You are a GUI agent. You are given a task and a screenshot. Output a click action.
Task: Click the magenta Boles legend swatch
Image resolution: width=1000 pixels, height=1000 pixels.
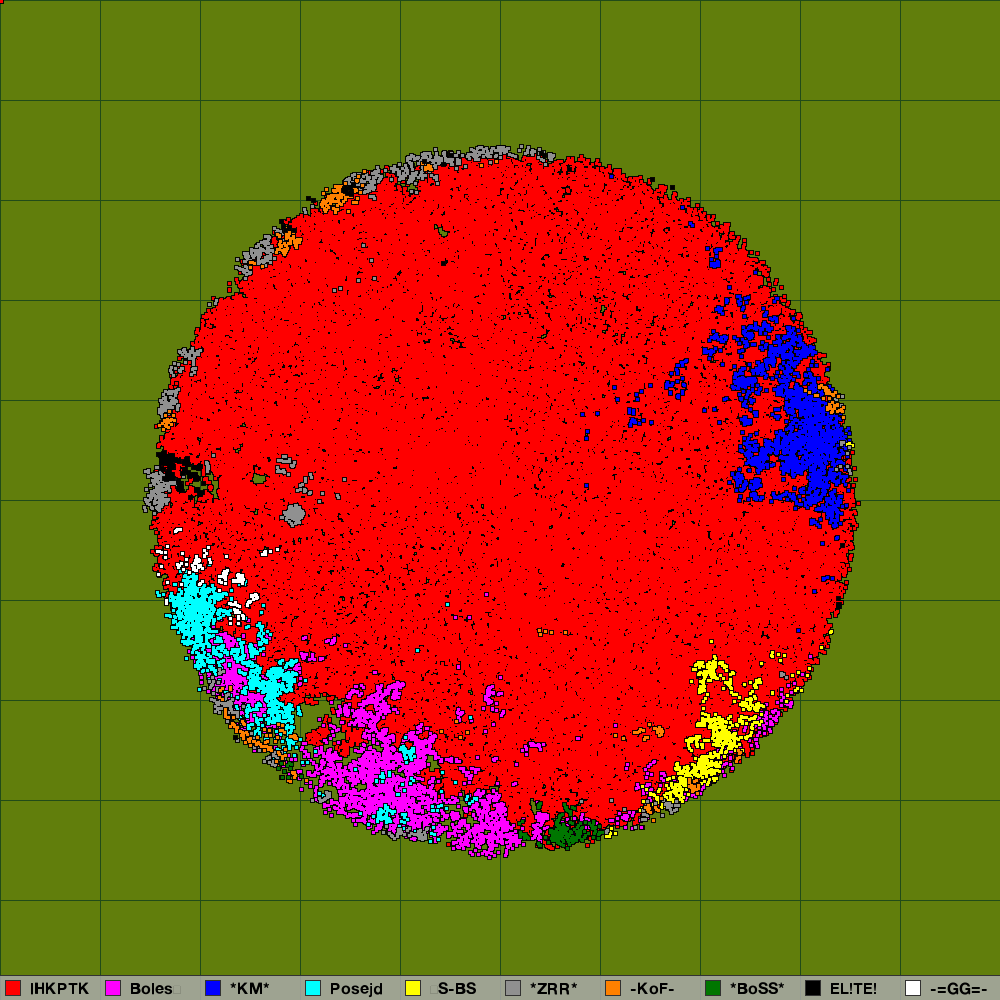click(113, 988)
